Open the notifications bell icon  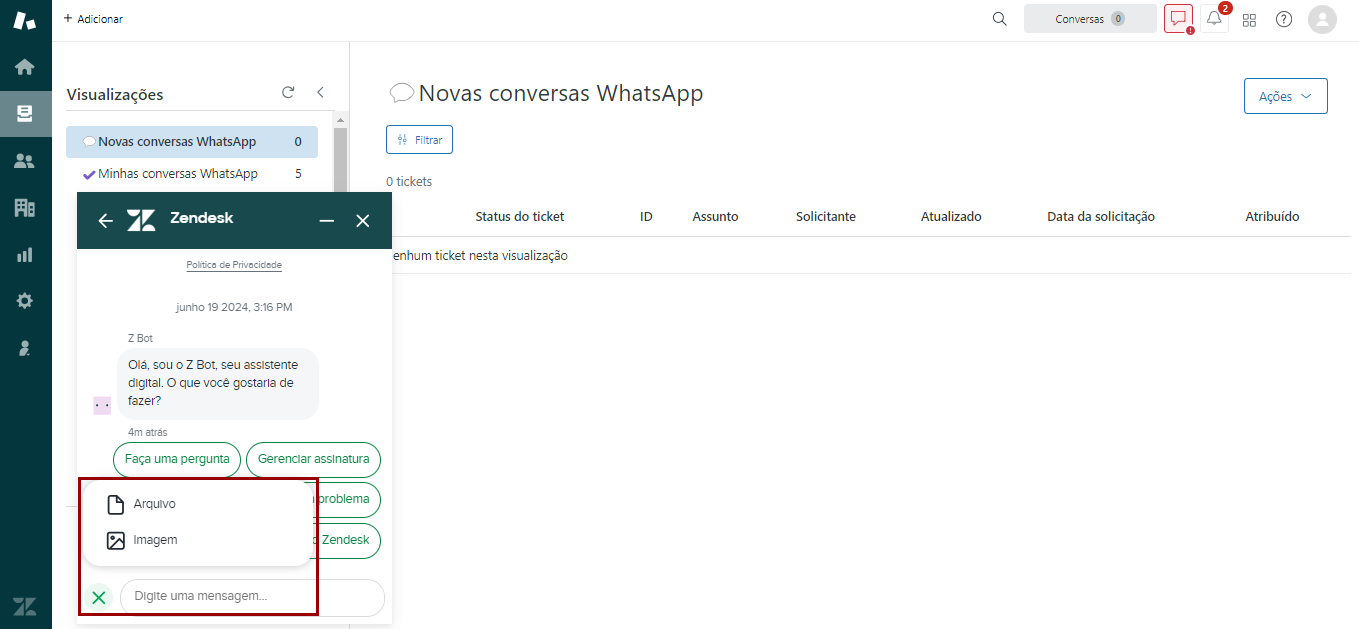point(1214,19)
